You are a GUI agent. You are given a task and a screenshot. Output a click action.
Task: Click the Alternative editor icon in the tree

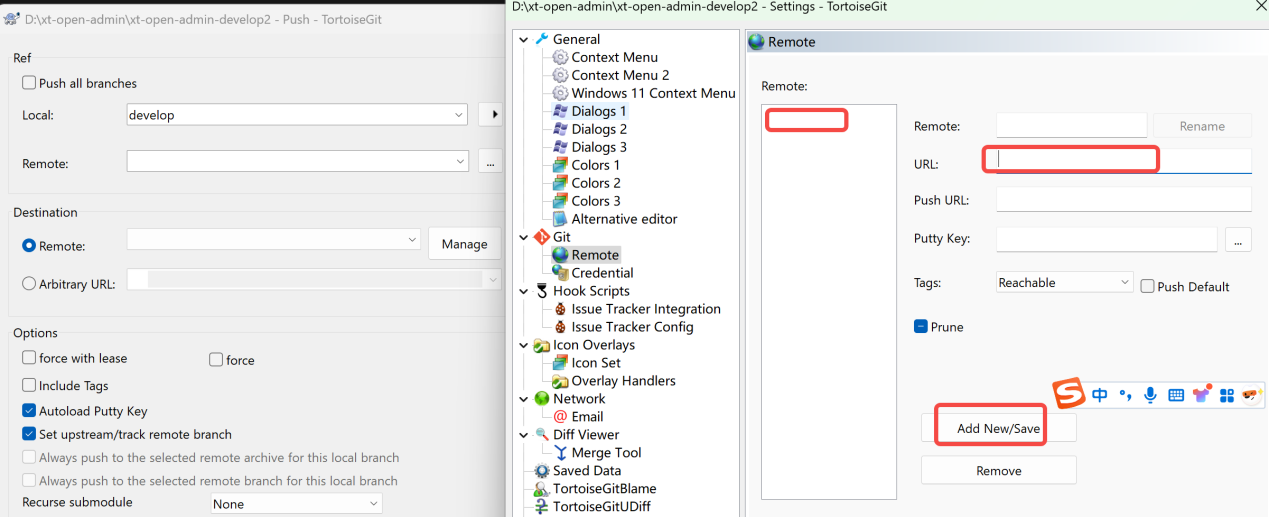click(x=560, y=219)
